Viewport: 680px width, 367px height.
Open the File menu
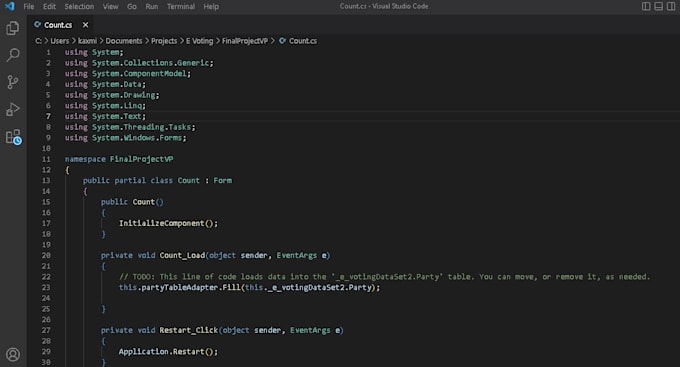tap(29, 7)
